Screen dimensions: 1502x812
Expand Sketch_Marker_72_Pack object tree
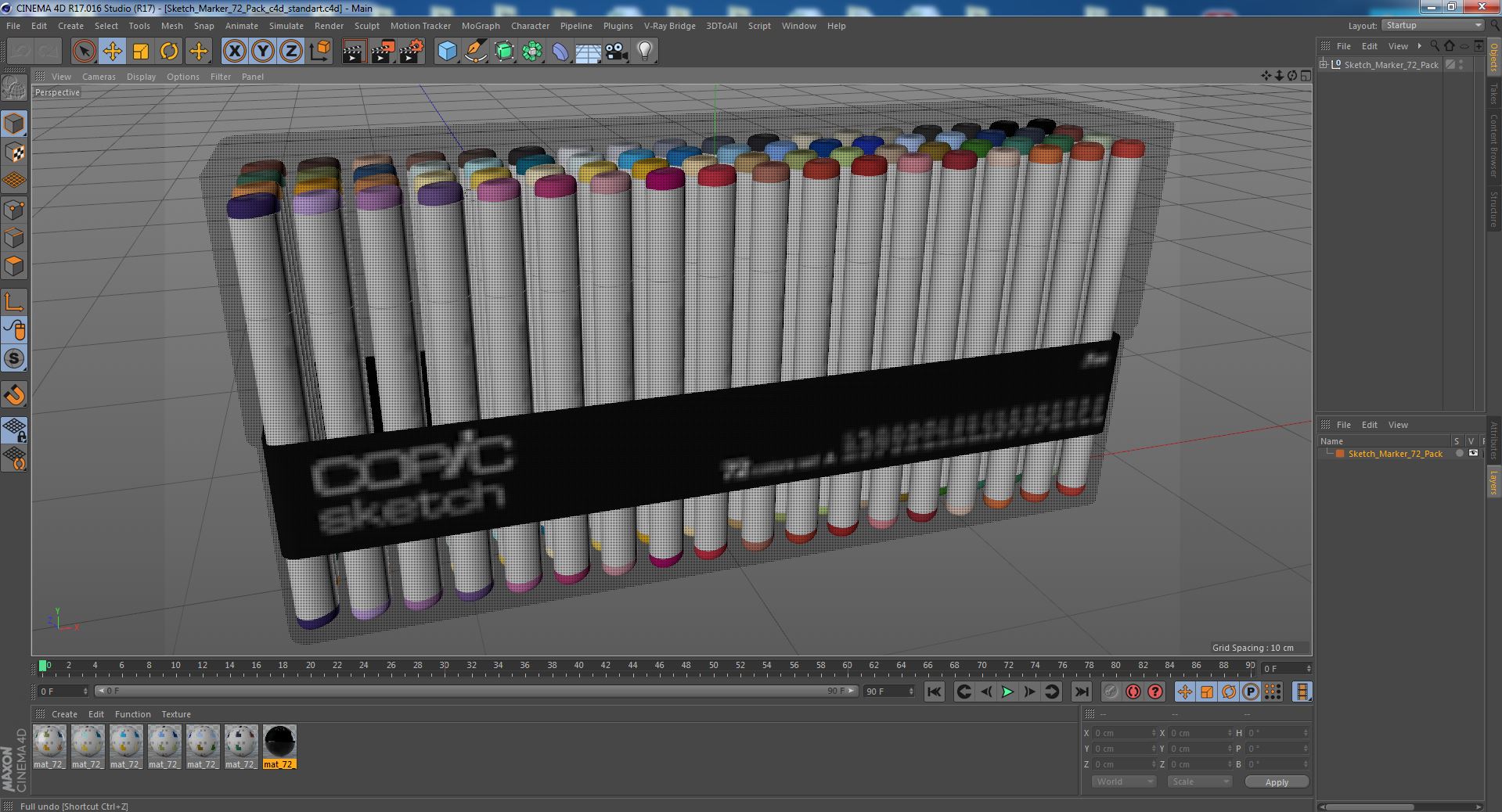(x=1324, y=65)
